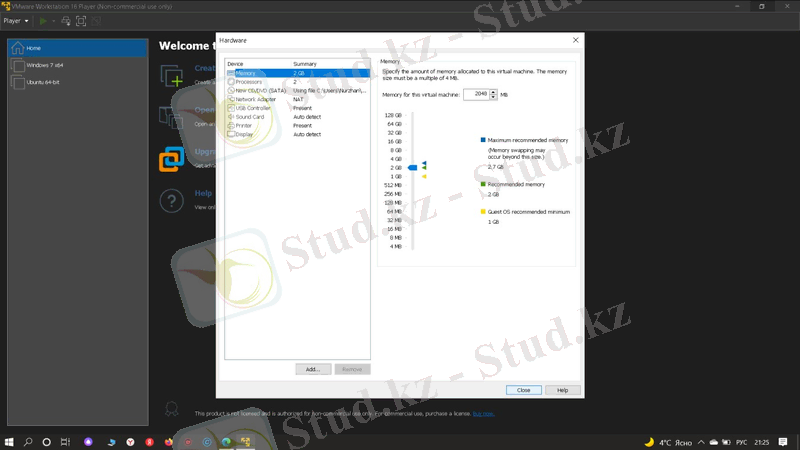Open the power options arrow next to play
The height and width of the screenshot is (450, 800).
[53, 21]
